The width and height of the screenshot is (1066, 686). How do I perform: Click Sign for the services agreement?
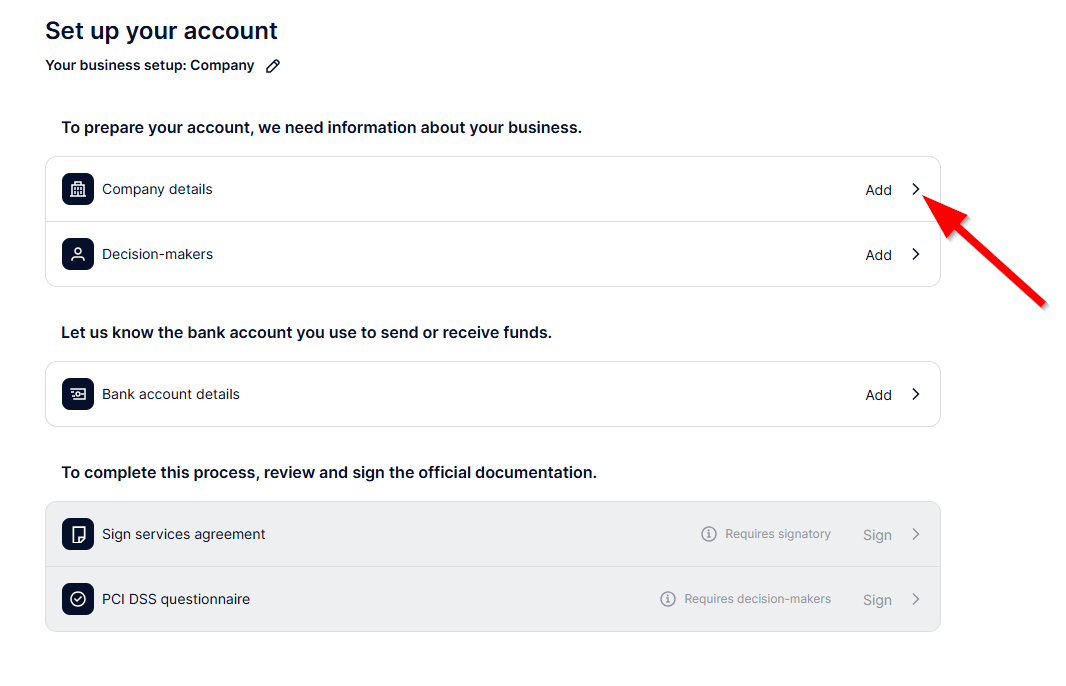pos(877,535)
